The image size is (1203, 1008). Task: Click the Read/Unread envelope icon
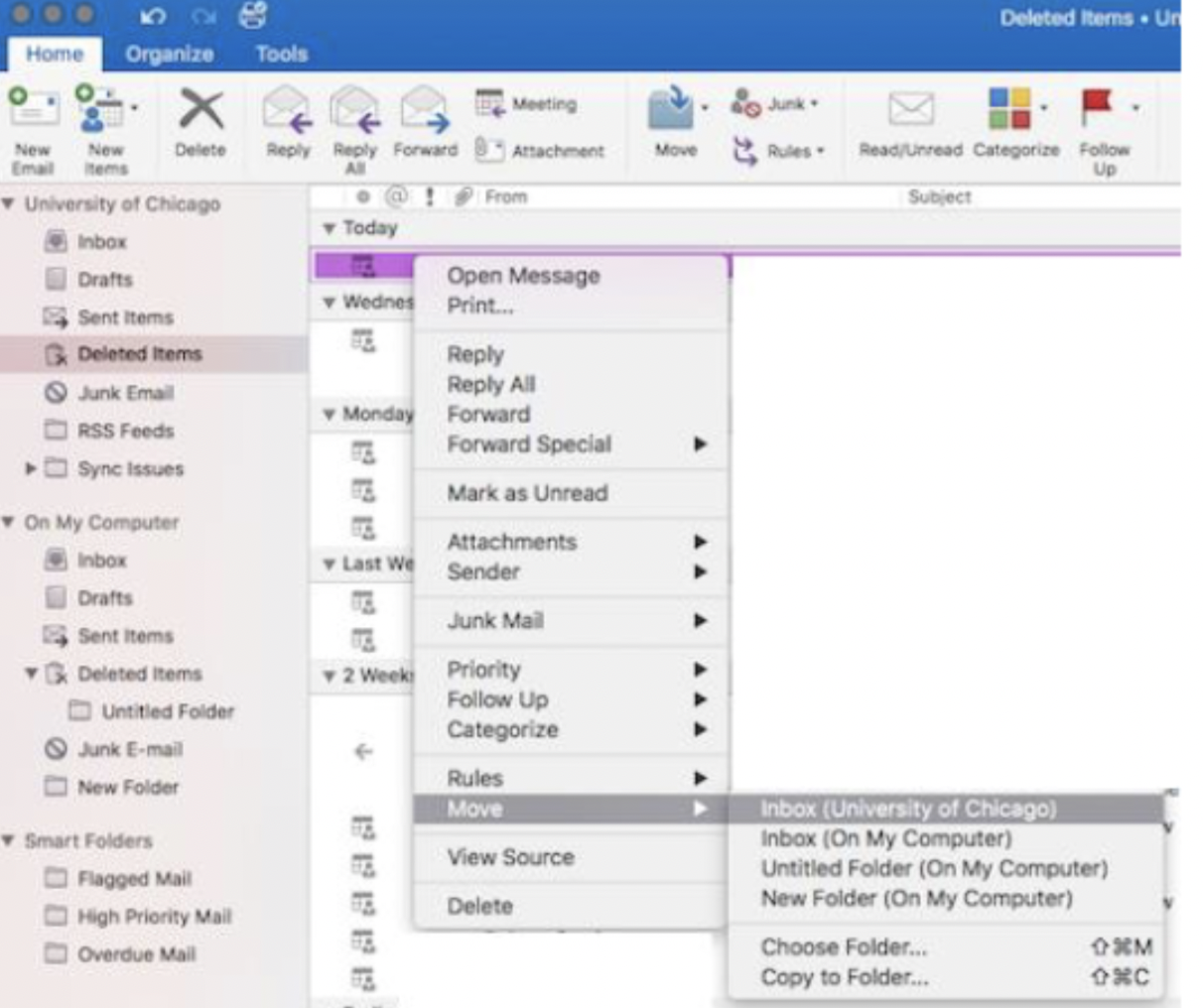[910, 109]
